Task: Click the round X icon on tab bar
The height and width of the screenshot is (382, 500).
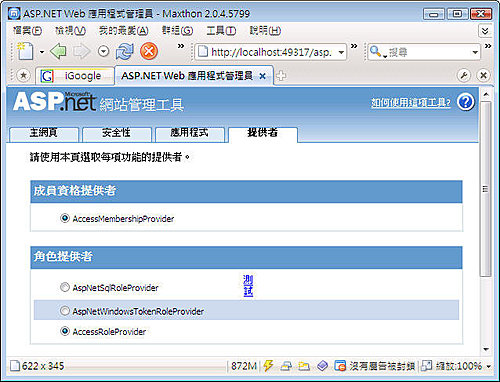Action: (483, 75)
